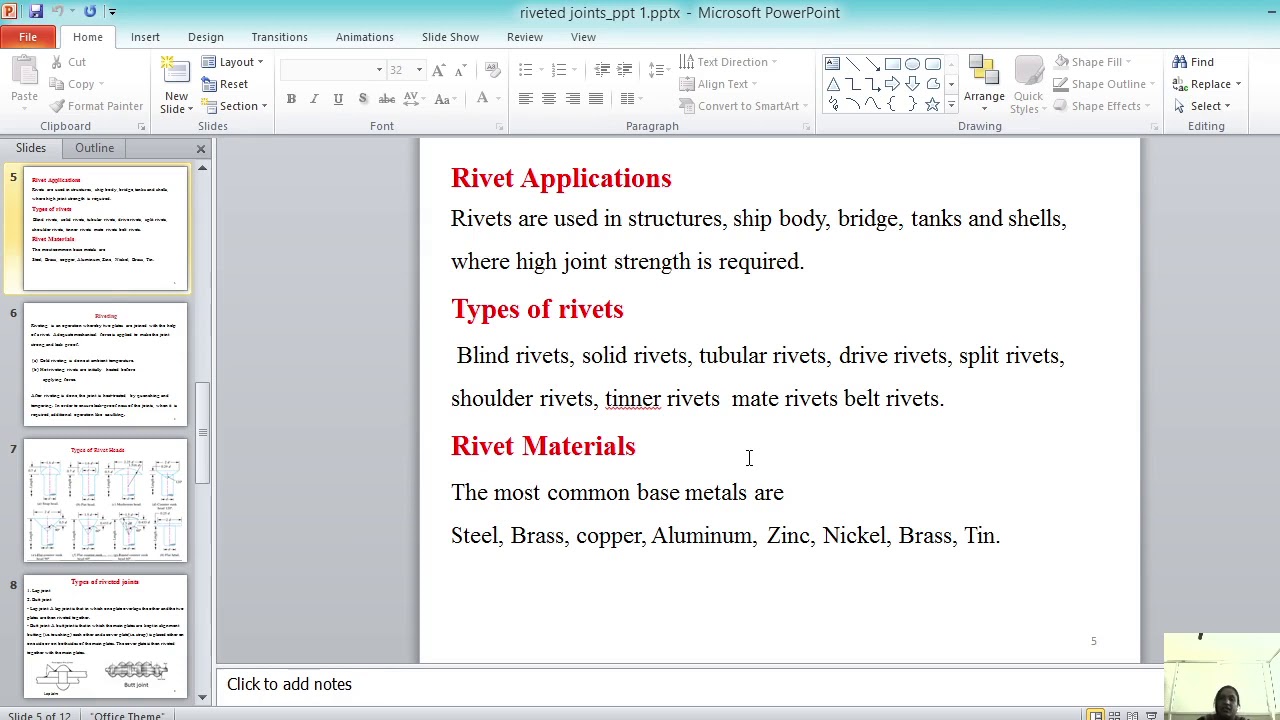Screen dimensions: 1280x720
Task: Toggle Underline formatting
Action: (338, 99)
